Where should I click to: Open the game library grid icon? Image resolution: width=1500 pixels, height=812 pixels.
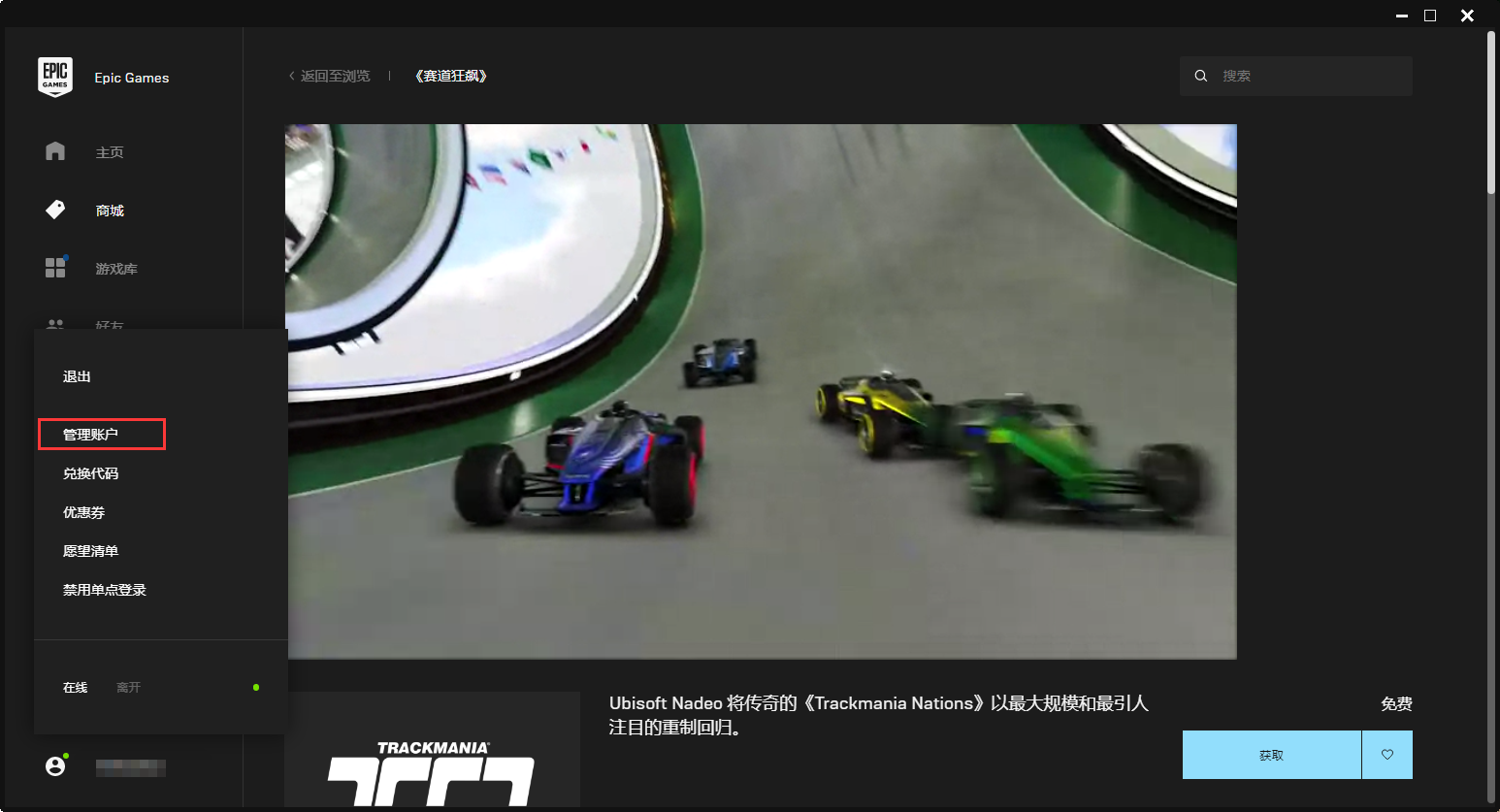[55, 268]
